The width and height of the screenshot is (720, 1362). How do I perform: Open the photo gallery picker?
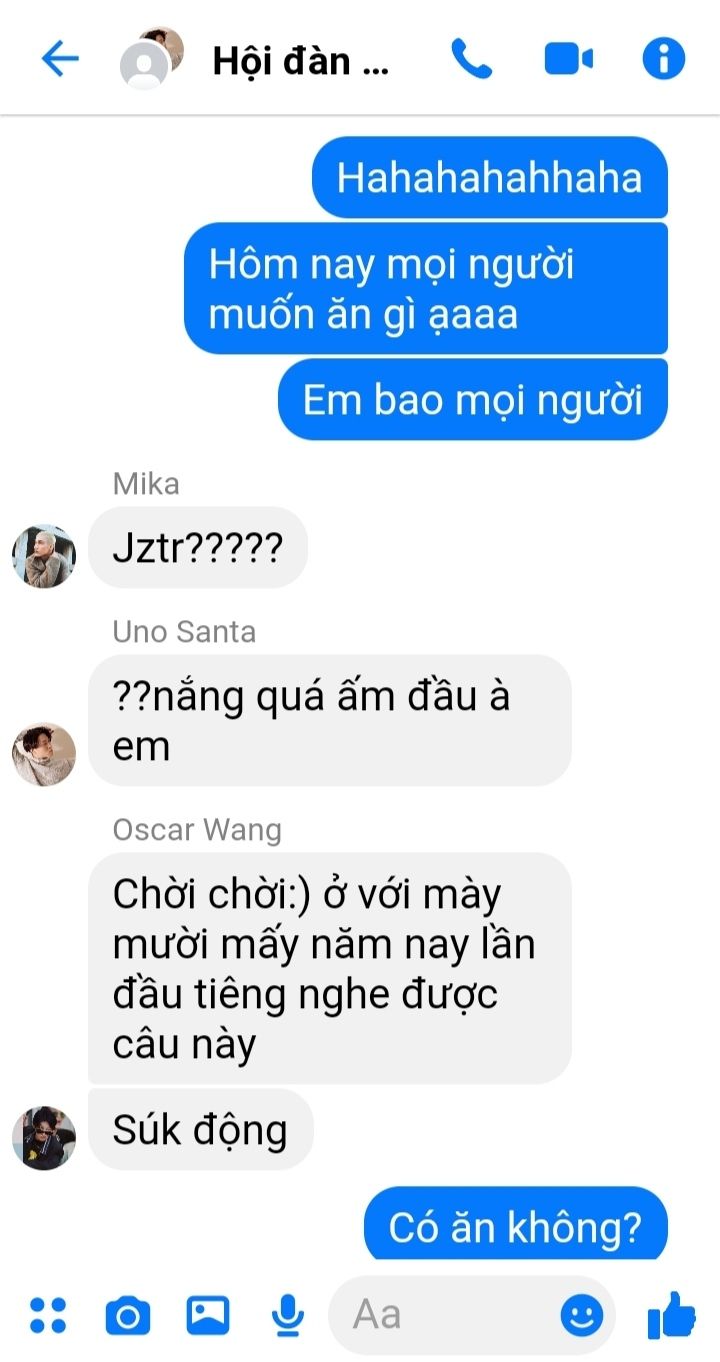point(207,1315)
